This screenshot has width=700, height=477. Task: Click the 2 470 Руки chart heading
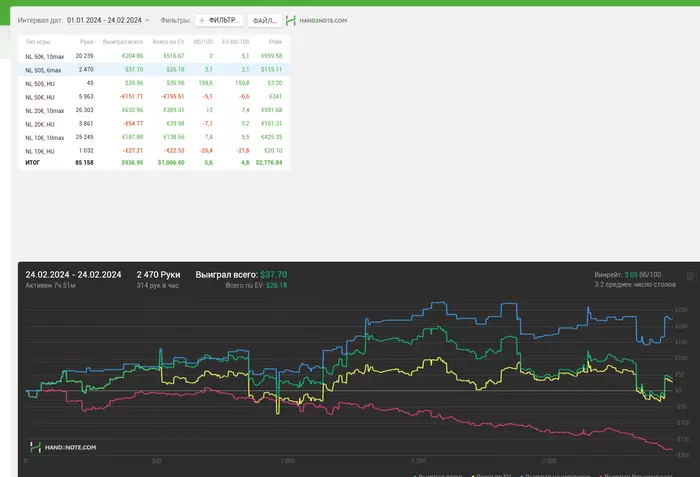click(x=158, y=275)
